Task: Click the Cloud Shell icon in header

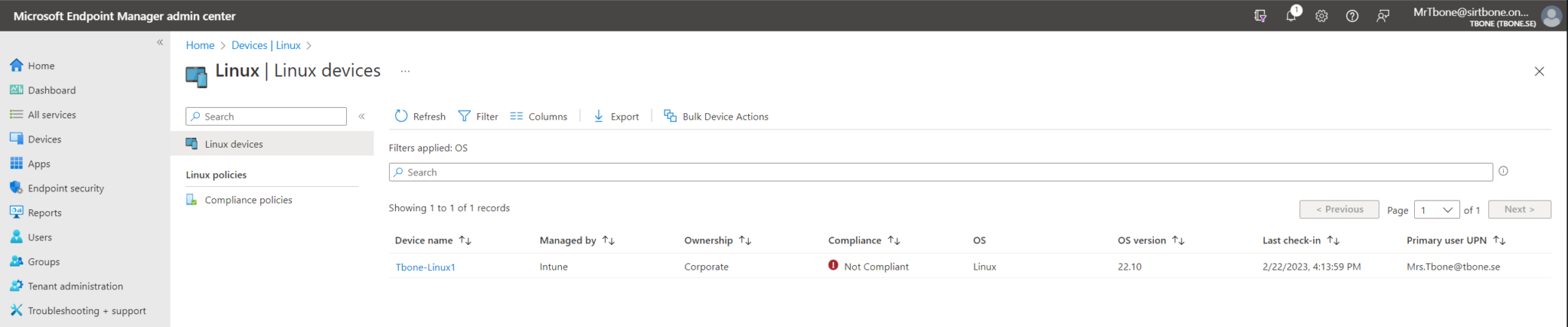Action: coord(1260,15)
